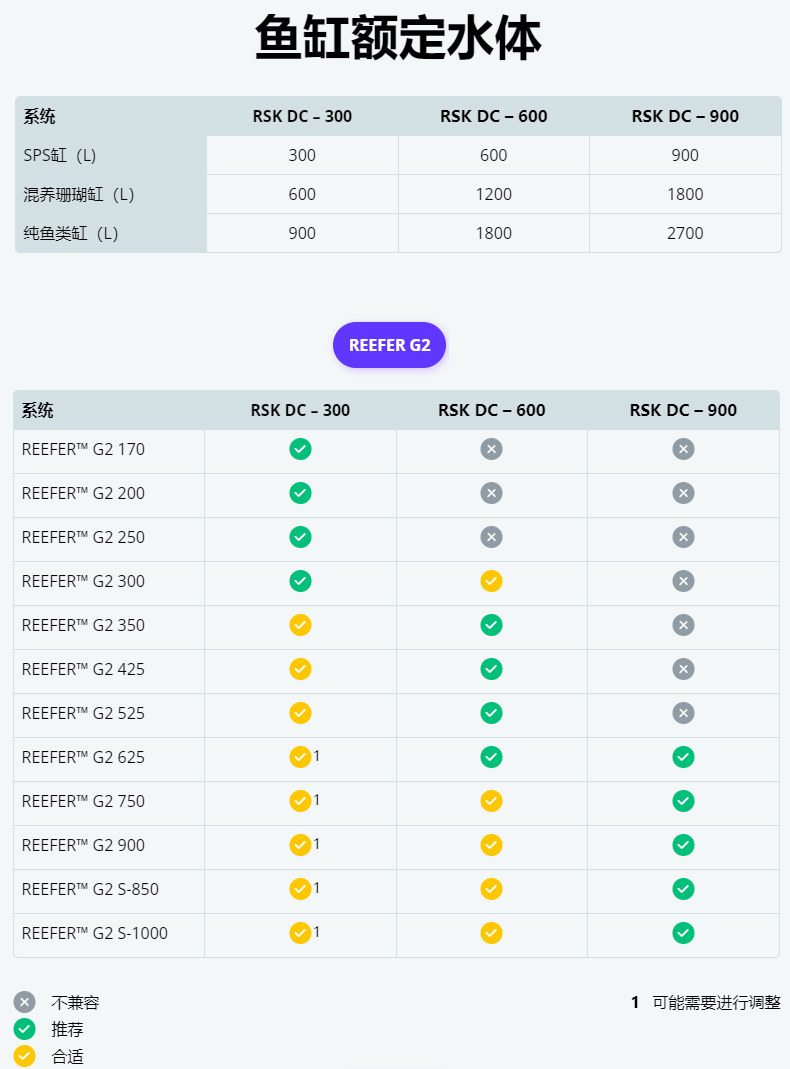Click yellow check for G2 350 under DC-300
The height and width of the screenshot is (1069, 790).
click(301, 625)
